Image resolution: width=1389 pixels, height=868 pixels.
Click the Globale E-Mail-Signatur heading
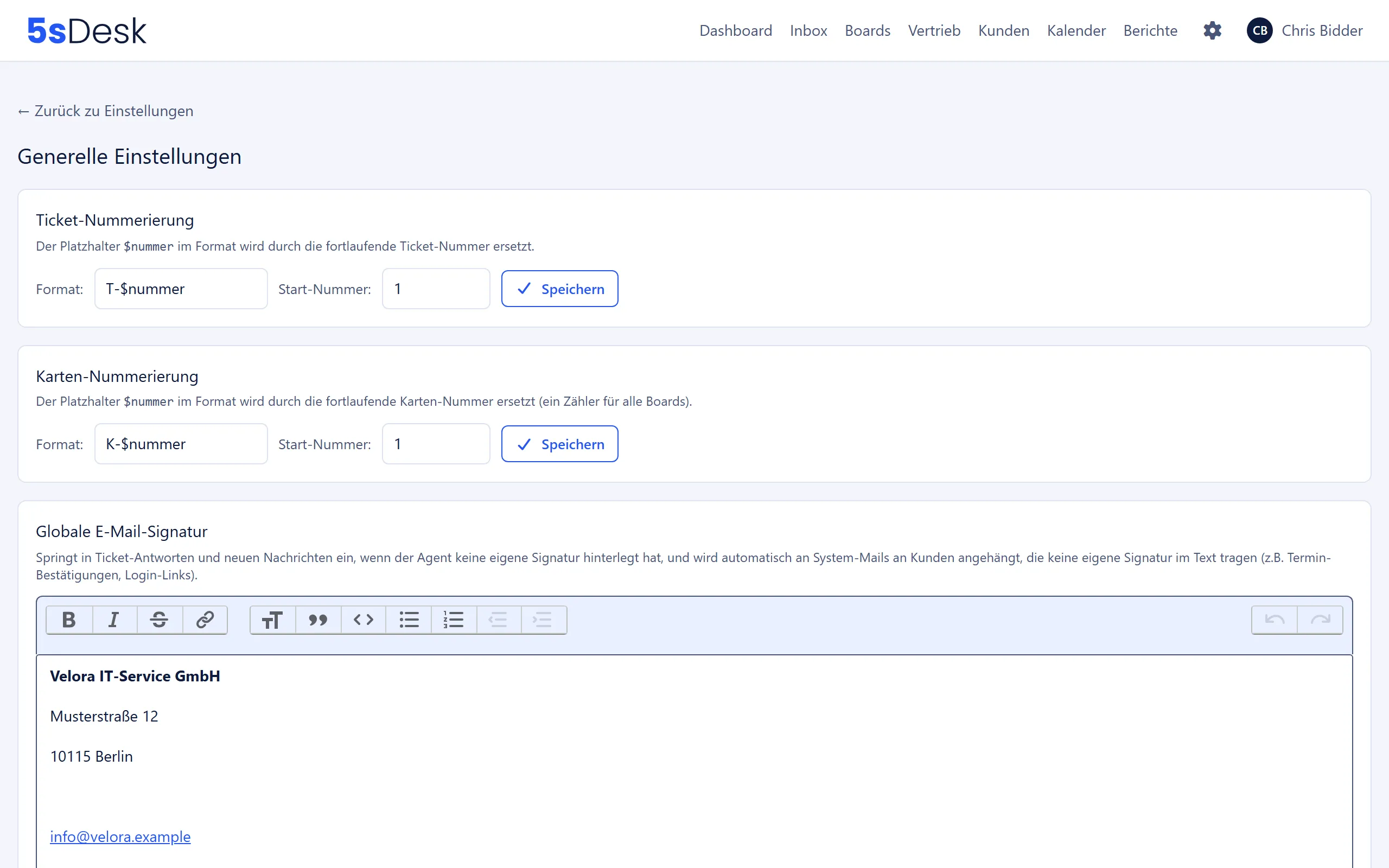(122, 532)
